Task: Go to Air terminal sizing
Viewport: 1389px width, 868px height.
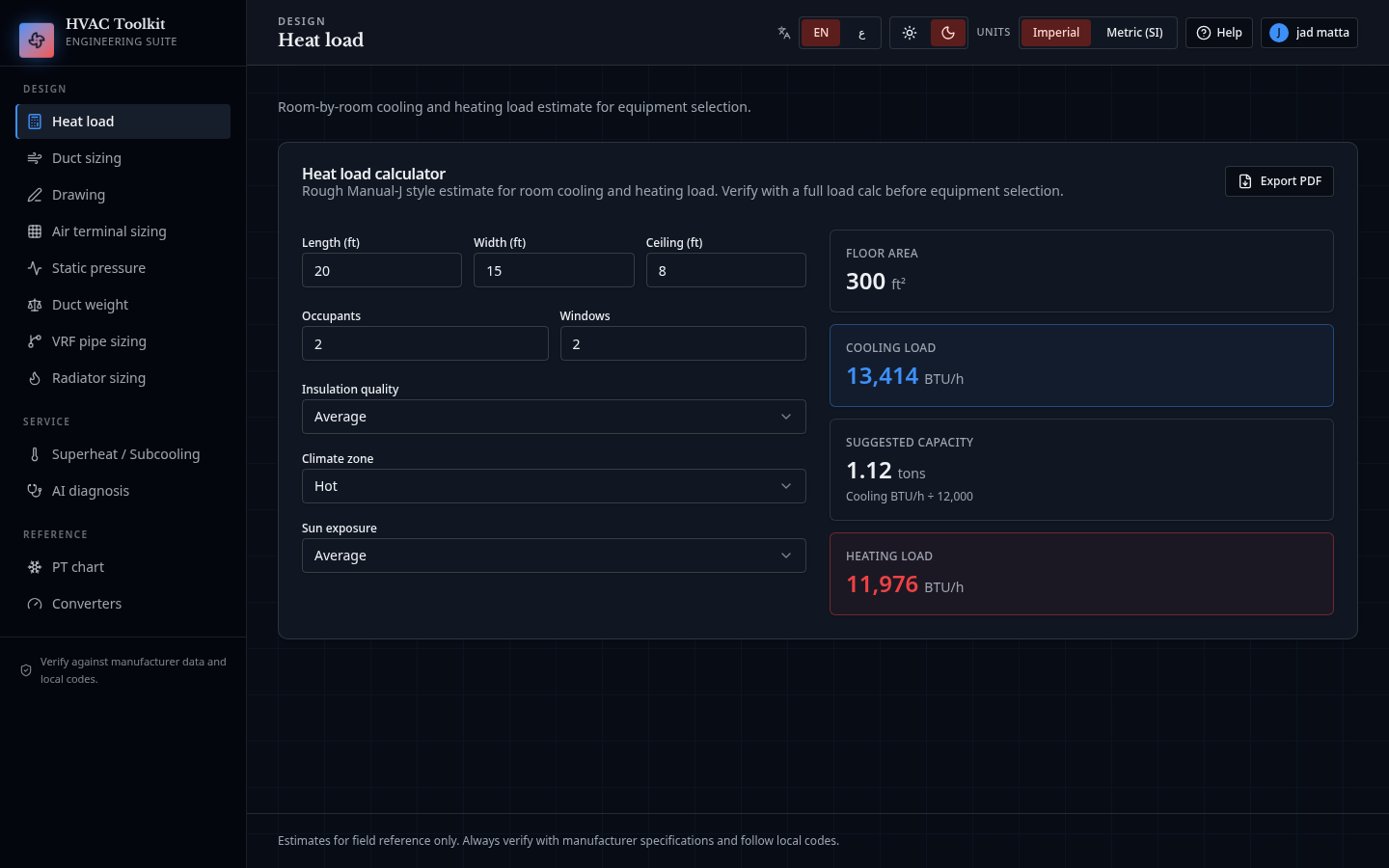Action: pos(123,231)
